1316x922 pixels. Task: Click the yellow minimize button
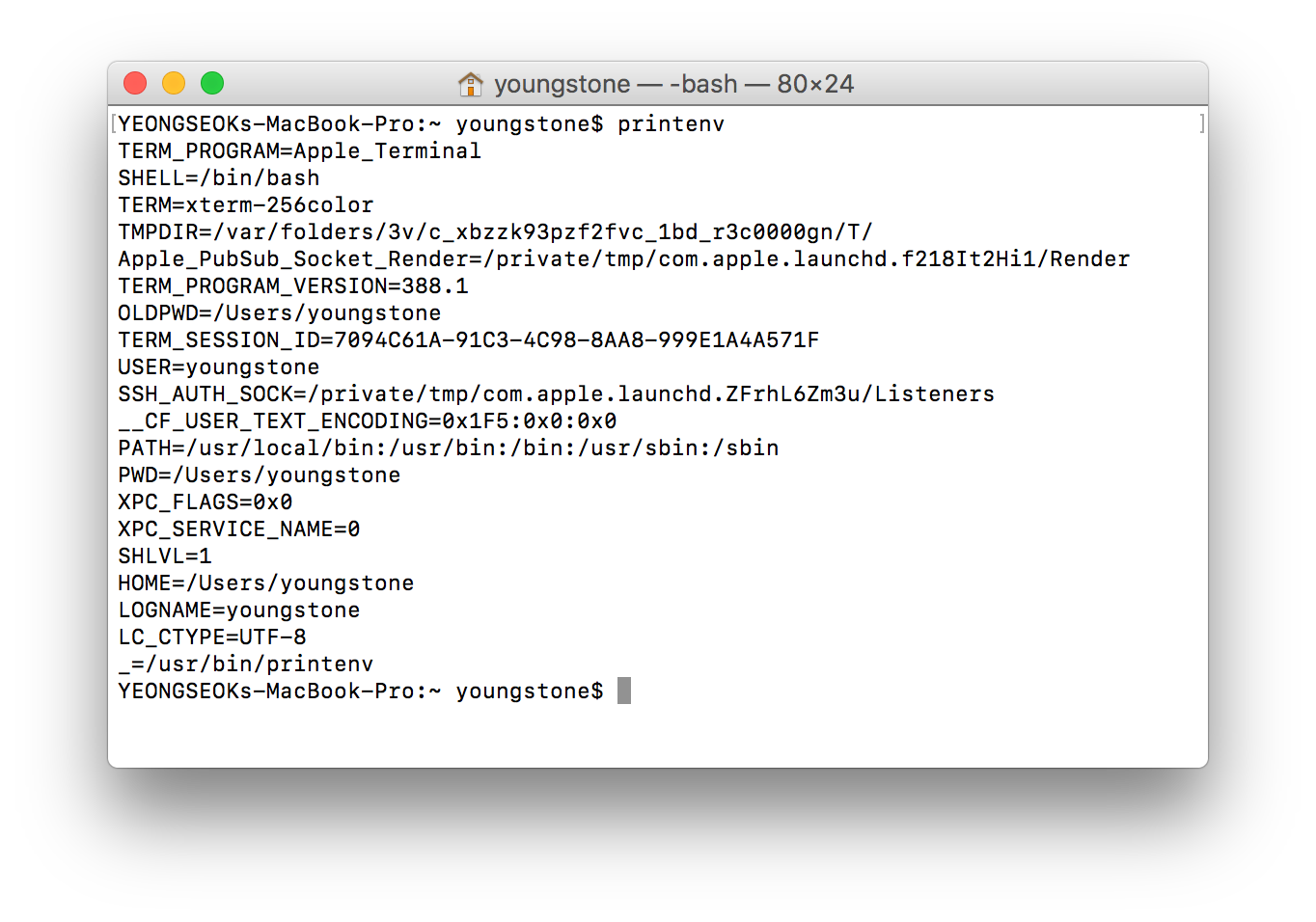click(174, 83)
